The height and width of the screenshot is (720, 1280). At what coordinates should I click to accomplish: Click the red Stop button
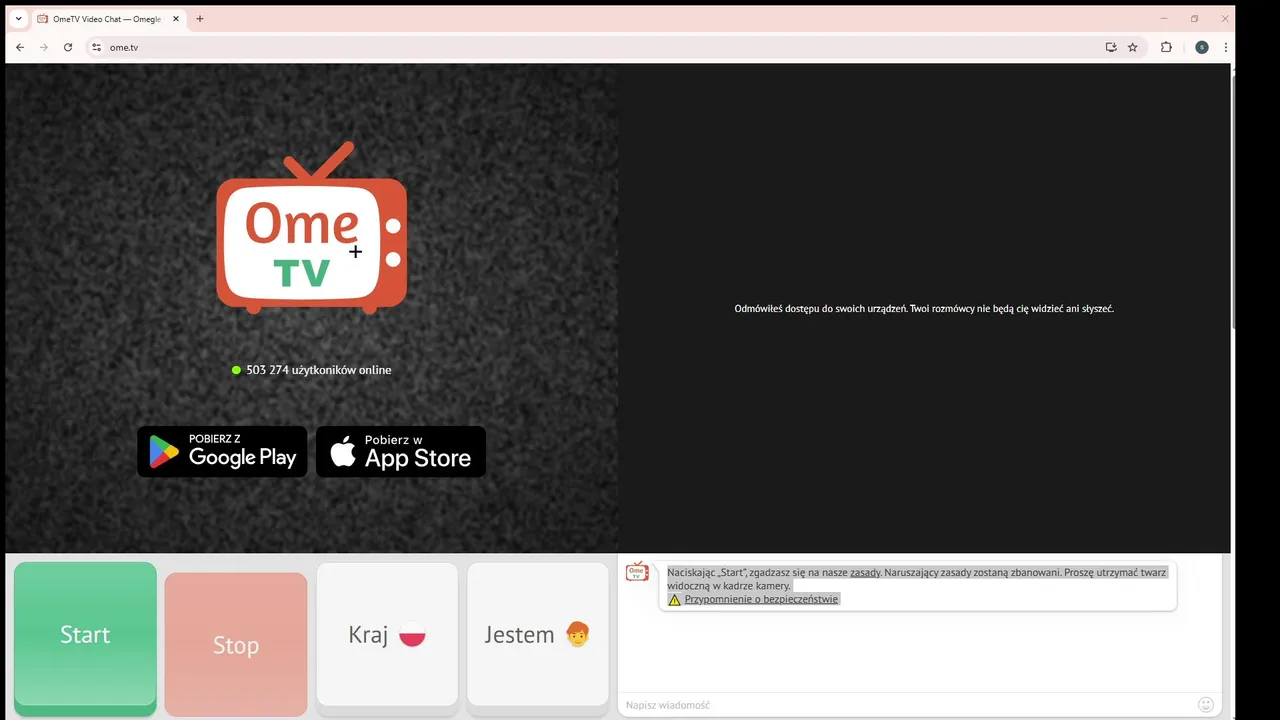236,645
